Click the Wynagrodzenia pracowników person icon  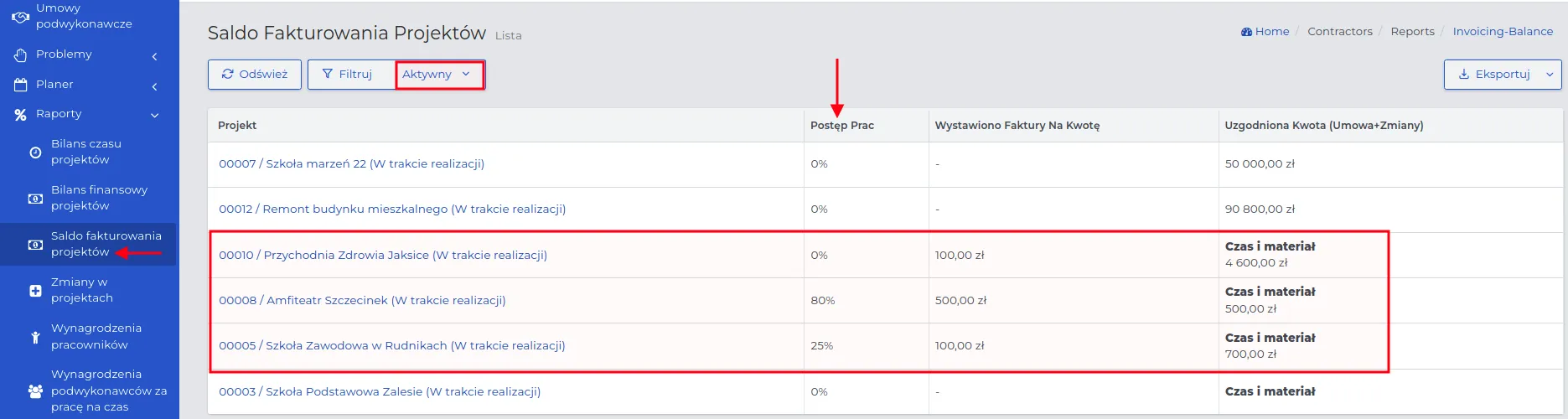(35, 337)
